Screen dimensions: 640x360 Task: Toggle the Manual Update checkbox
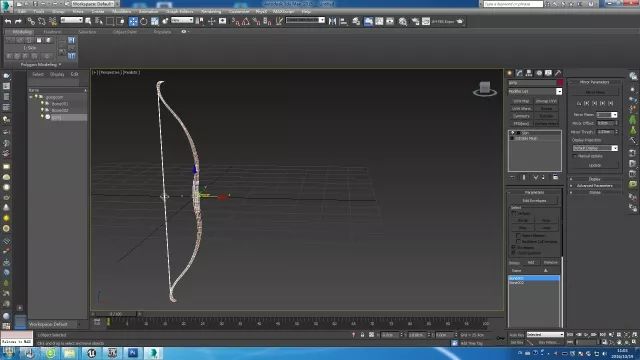pos(575,156)
